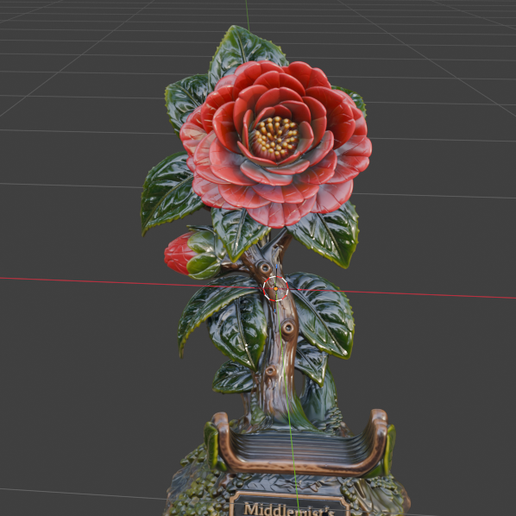Select the red camellia bloom in viewport
Image resolution: width=516 pixels, height=516 pixels.
coord(276,143)
